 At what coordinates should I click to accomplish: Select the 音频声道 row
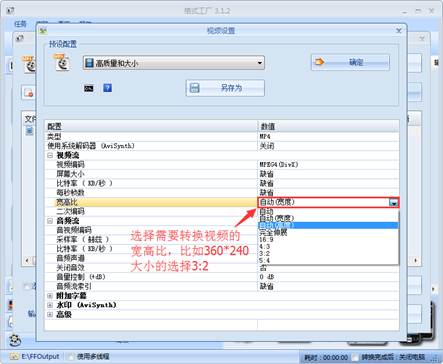pos(151,258)
